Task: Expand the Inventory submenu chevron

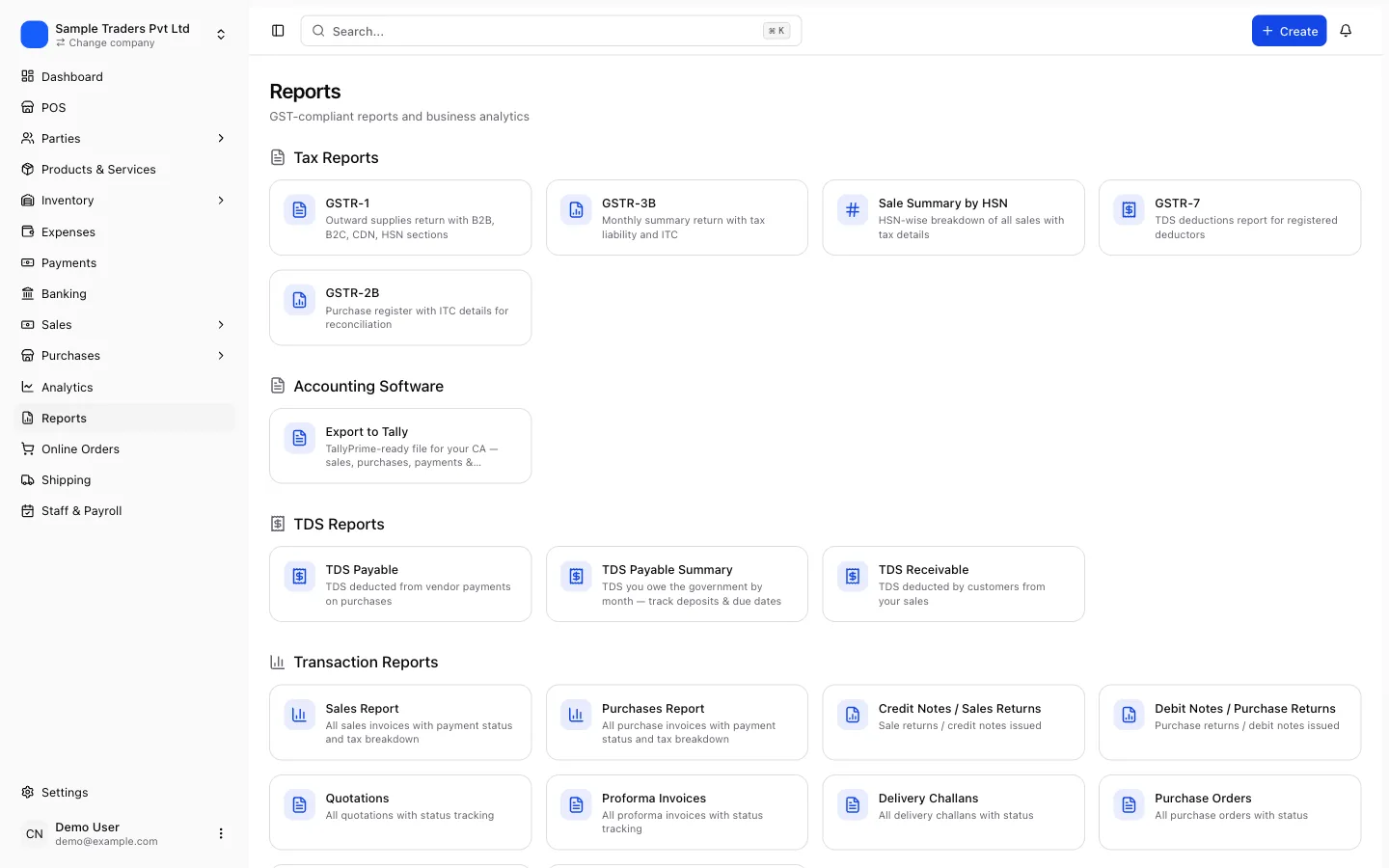Action: pos(221,201)
